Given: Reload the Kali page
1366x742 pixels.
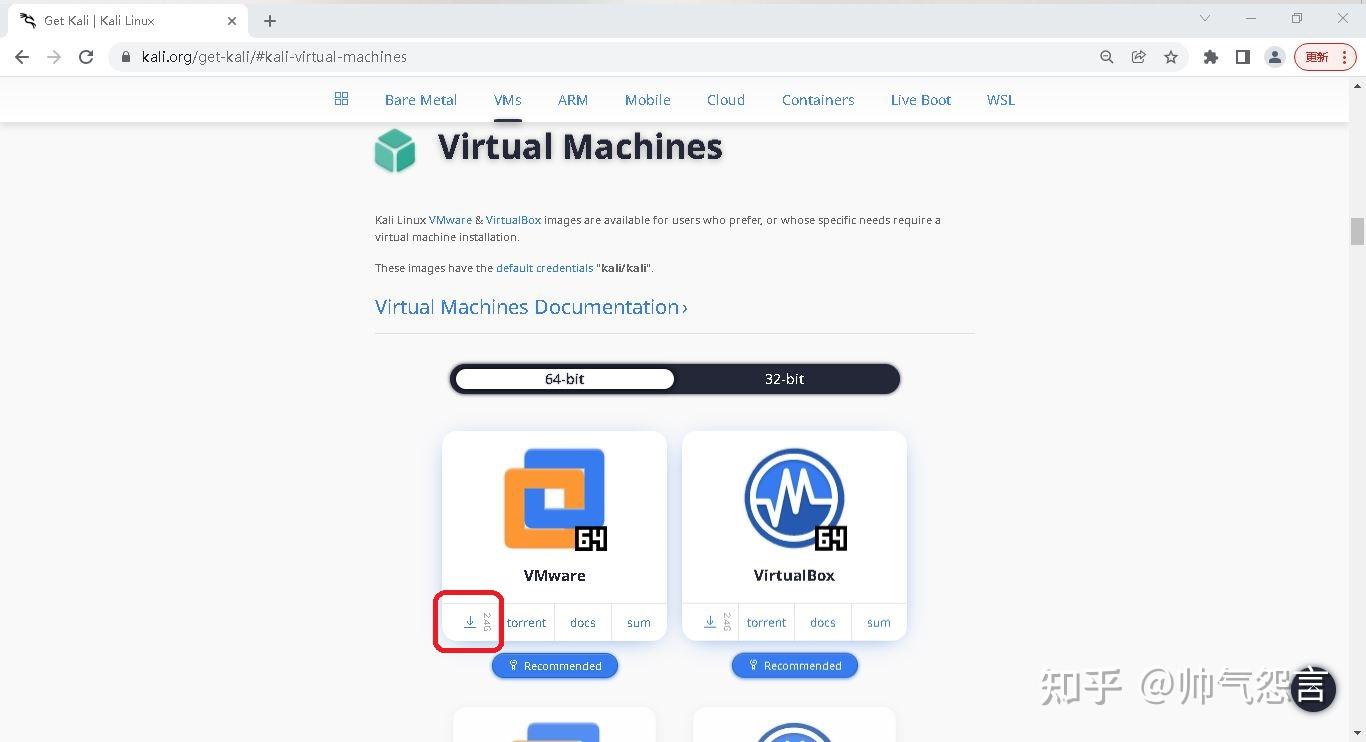Looking at the screenshot, I should tap(86, 57).
